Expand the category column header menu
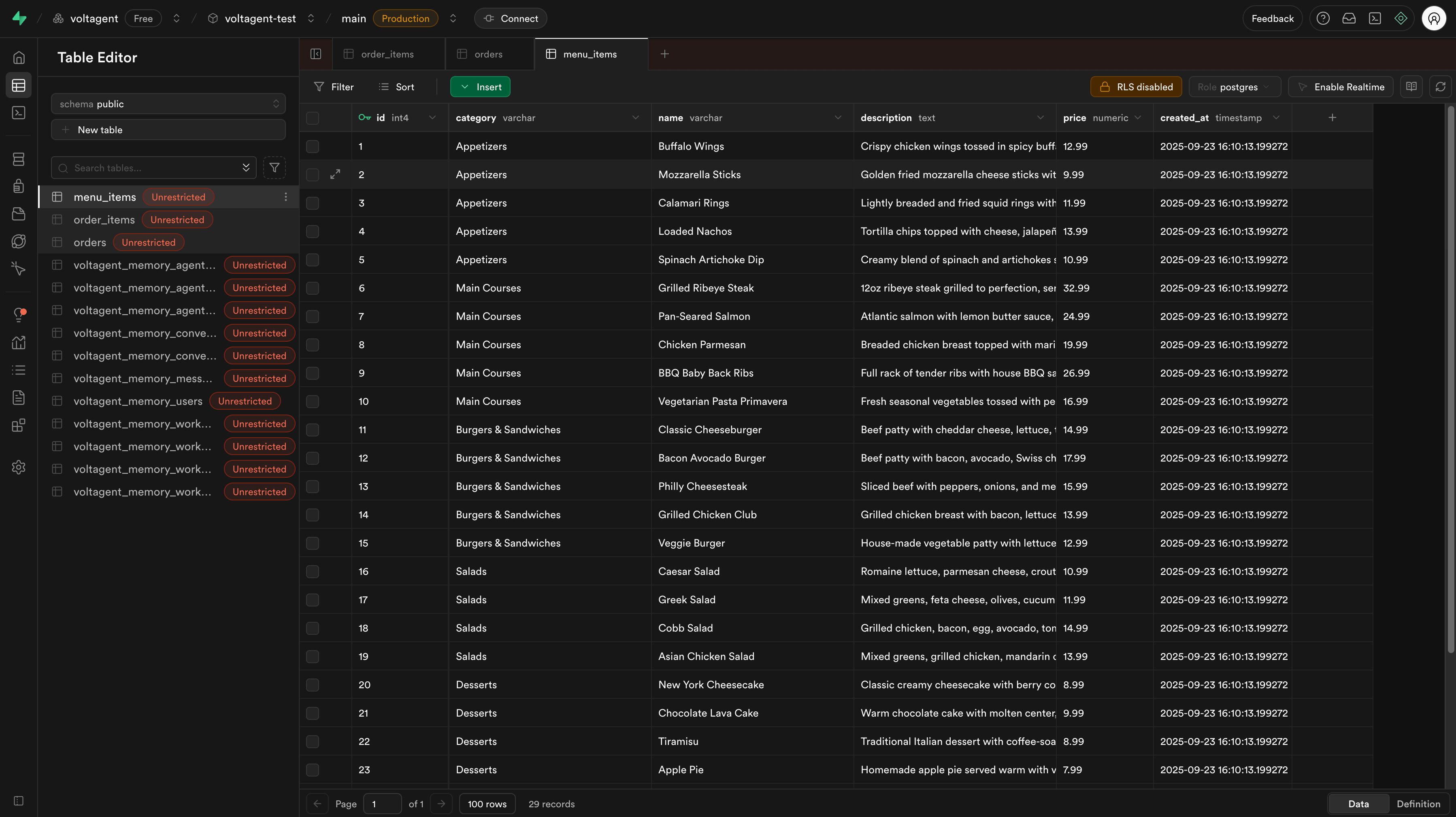1456x817 pixels. tap(635, 117)
